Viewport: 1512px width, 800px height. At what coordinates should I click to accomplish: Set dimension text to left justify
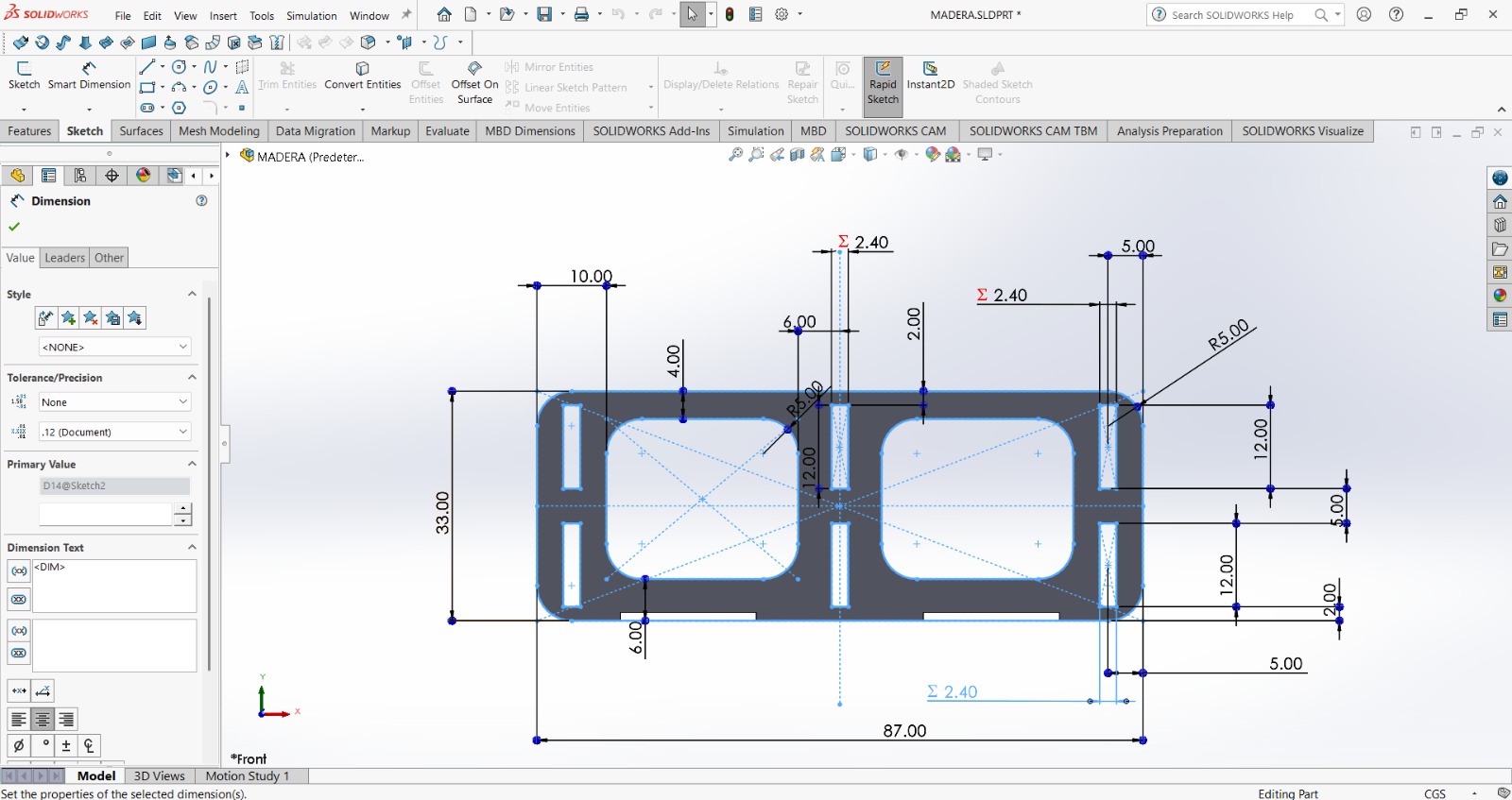(19, 719)
